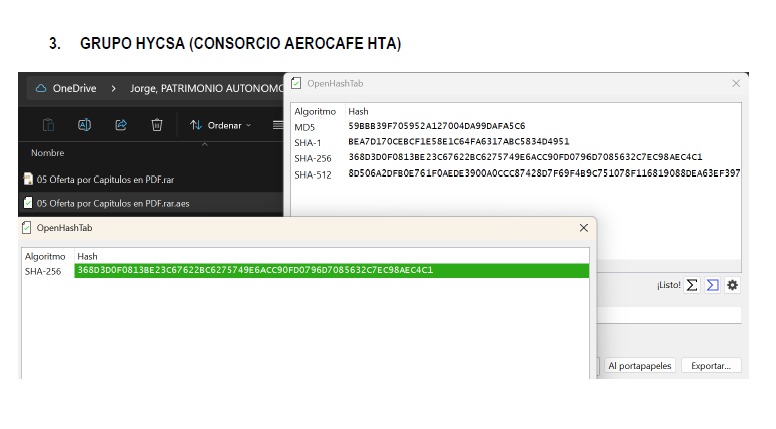
Task: Open the Ordenar sort dropdown
Action: [x=221, y=125]
